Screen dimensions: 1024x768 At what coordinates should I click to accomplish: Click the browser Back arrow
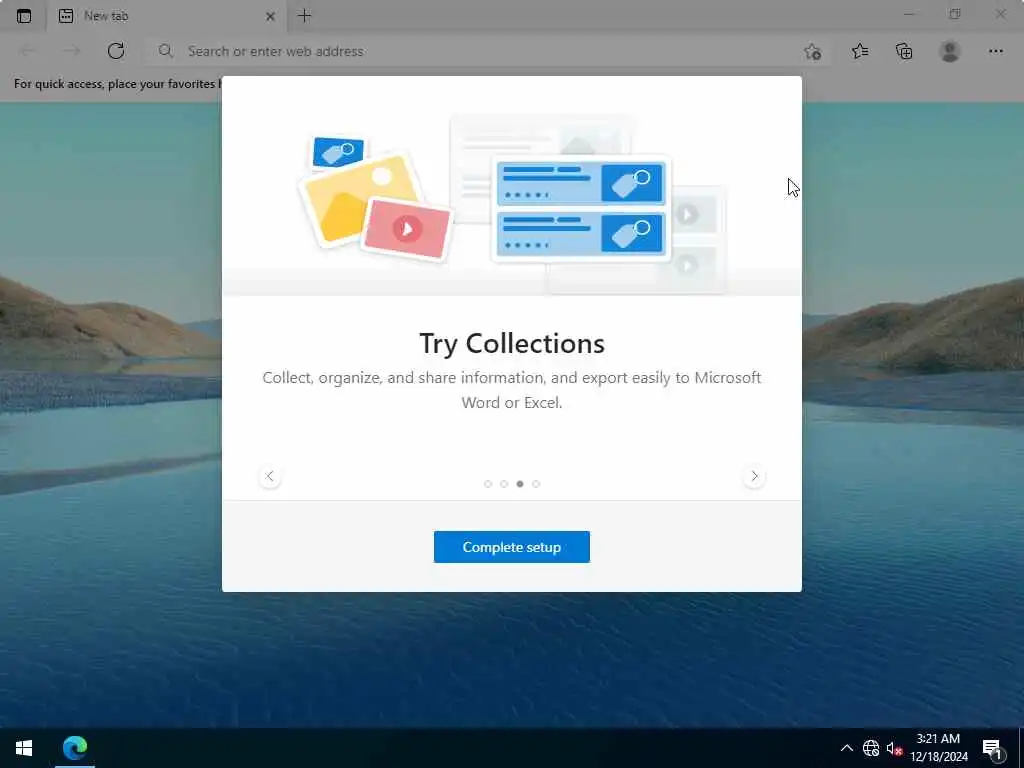coord(27,51)
